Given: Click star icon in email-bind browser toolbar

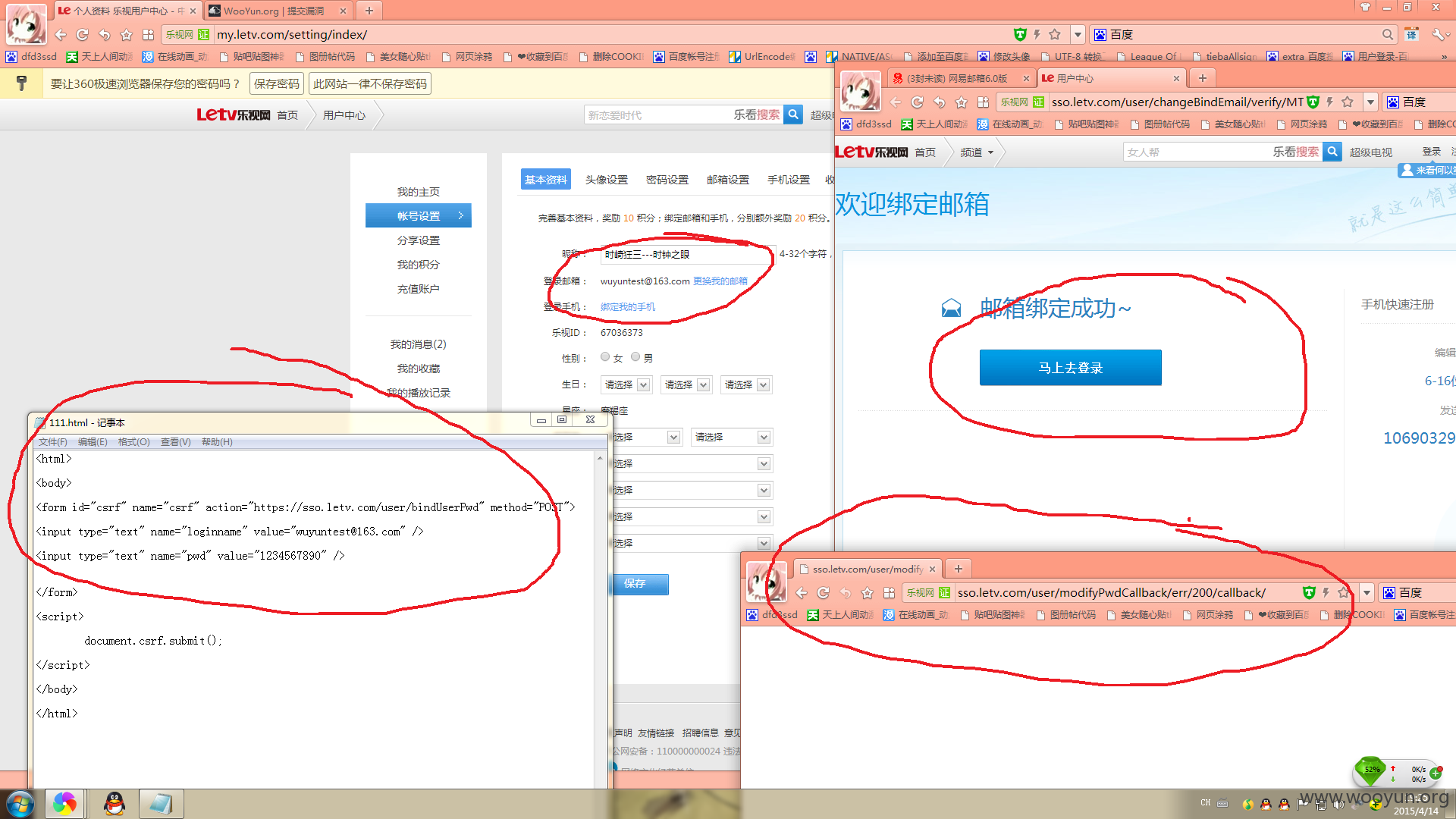Looking at the screenshot, I should tap(962, 102).
